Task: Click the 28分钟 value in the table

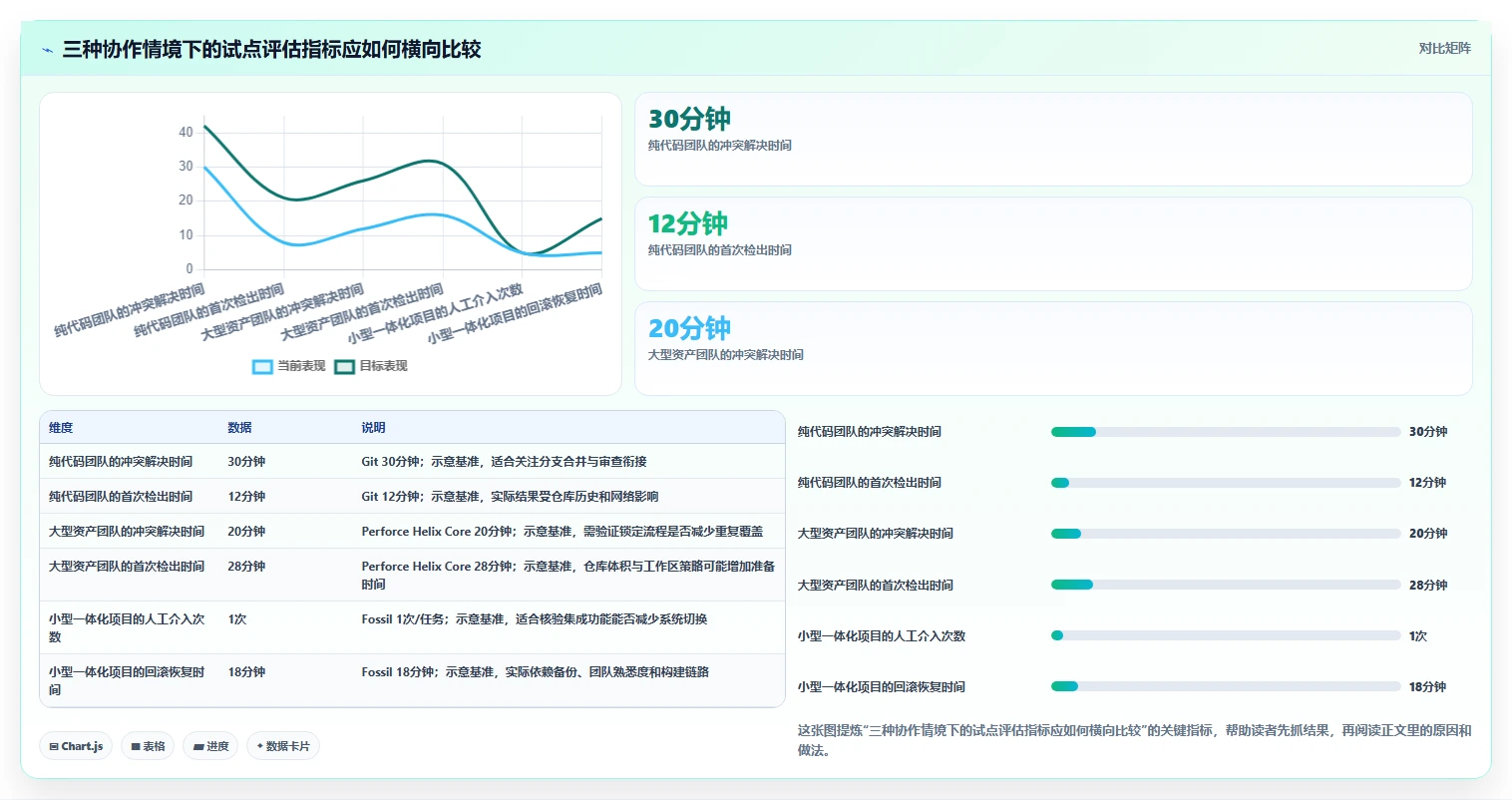Action: click(246, 567)
